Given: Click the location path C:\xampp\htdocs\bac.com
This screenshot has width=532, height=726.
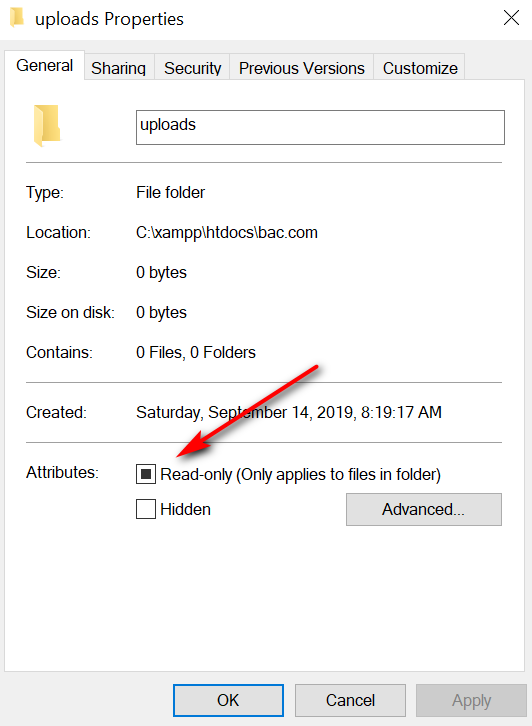Looking at the screenshot, I should click(x=227, y=232).
